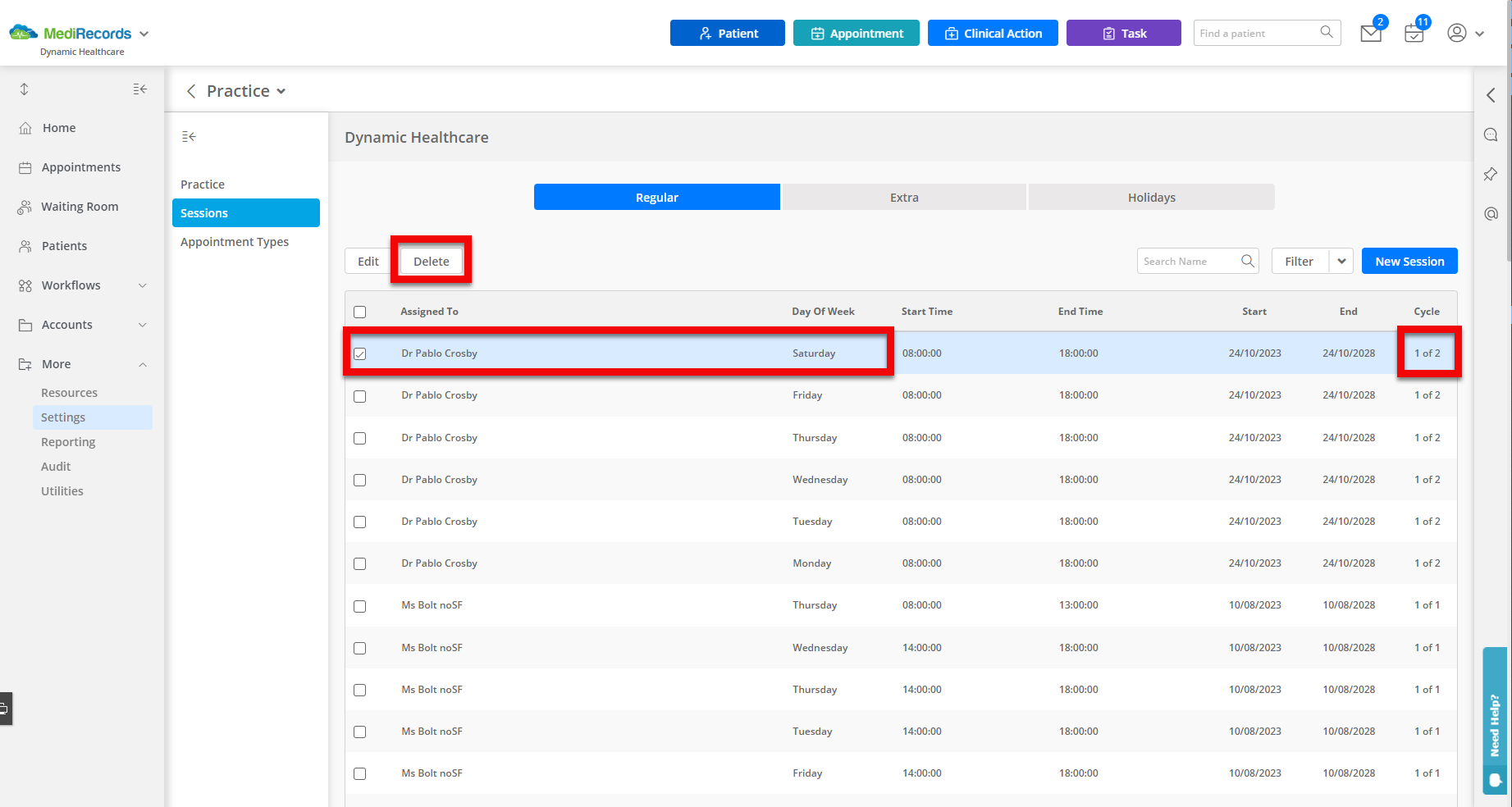Click the Edit button

[x=368, y=261]
